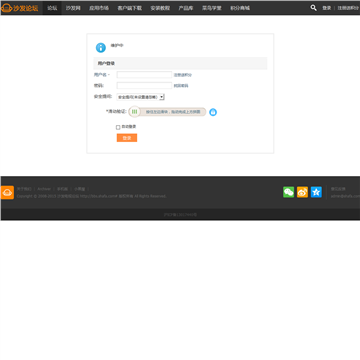Open the 小黑屋 footer link
360x360 pixels.
tap(79, 189)
